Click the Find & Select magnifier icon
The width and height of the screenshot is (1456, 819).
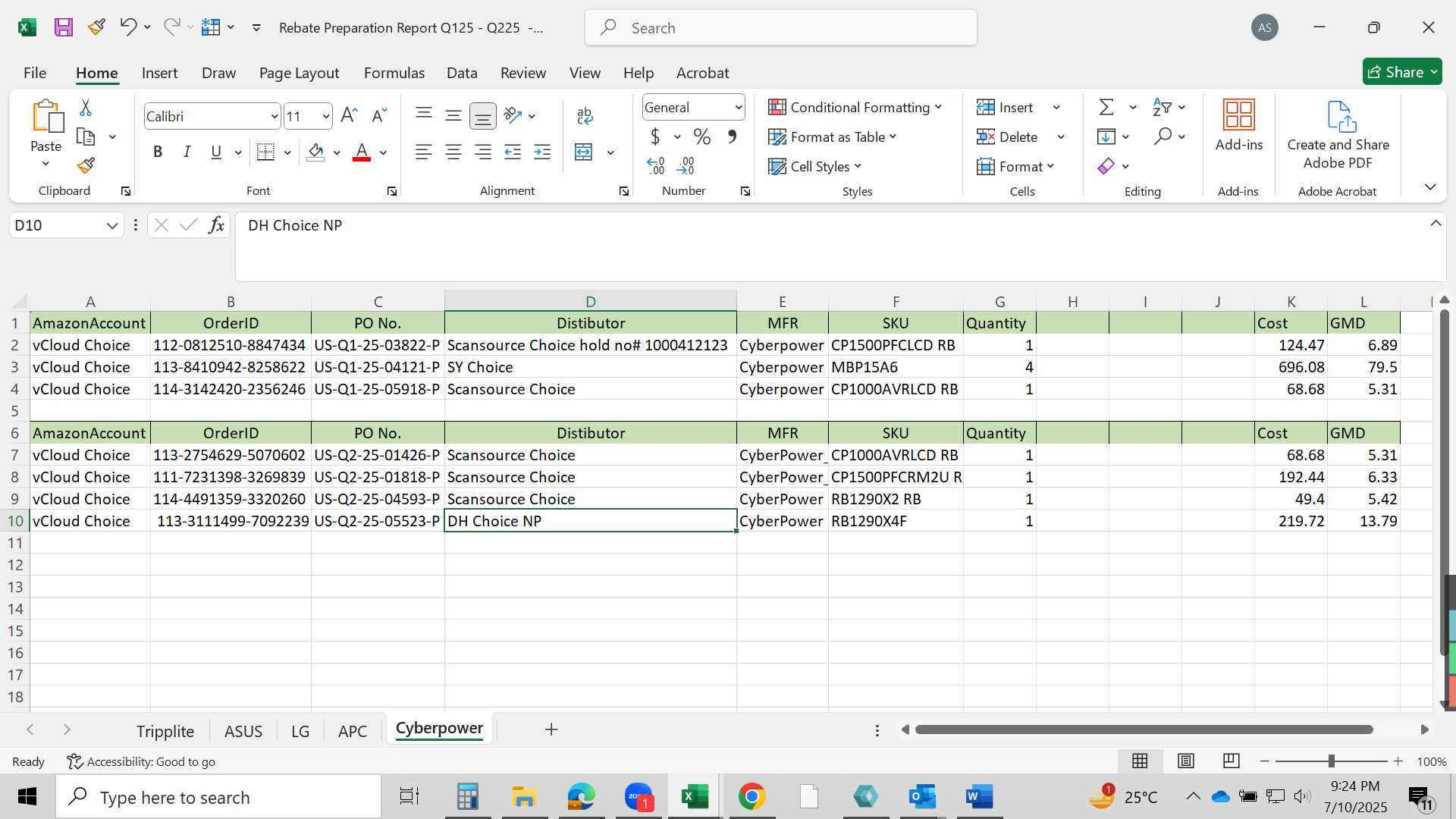coord(1163,136)
